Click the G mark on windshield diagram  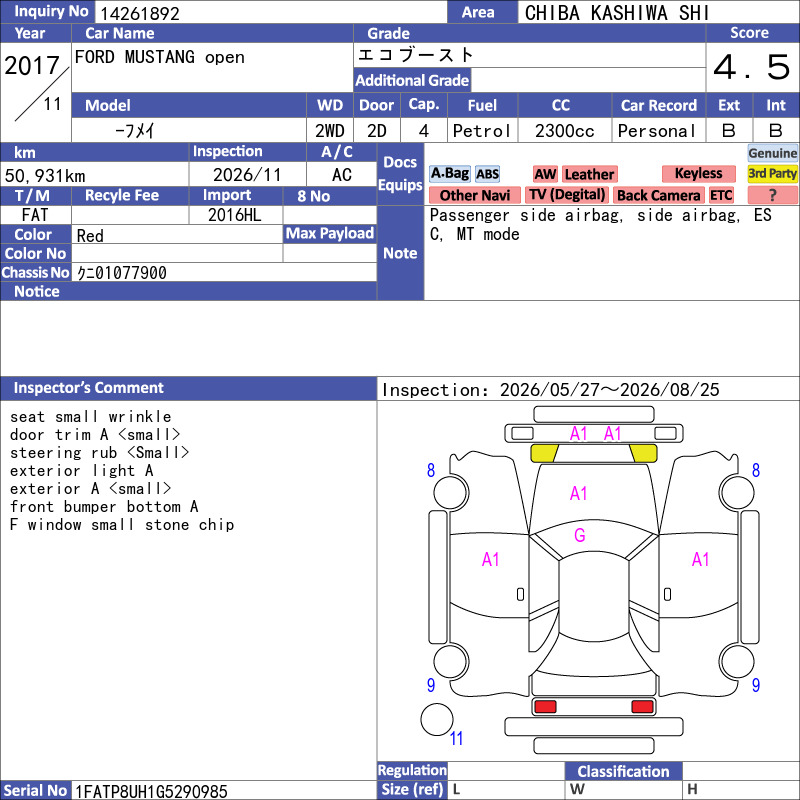580,535
